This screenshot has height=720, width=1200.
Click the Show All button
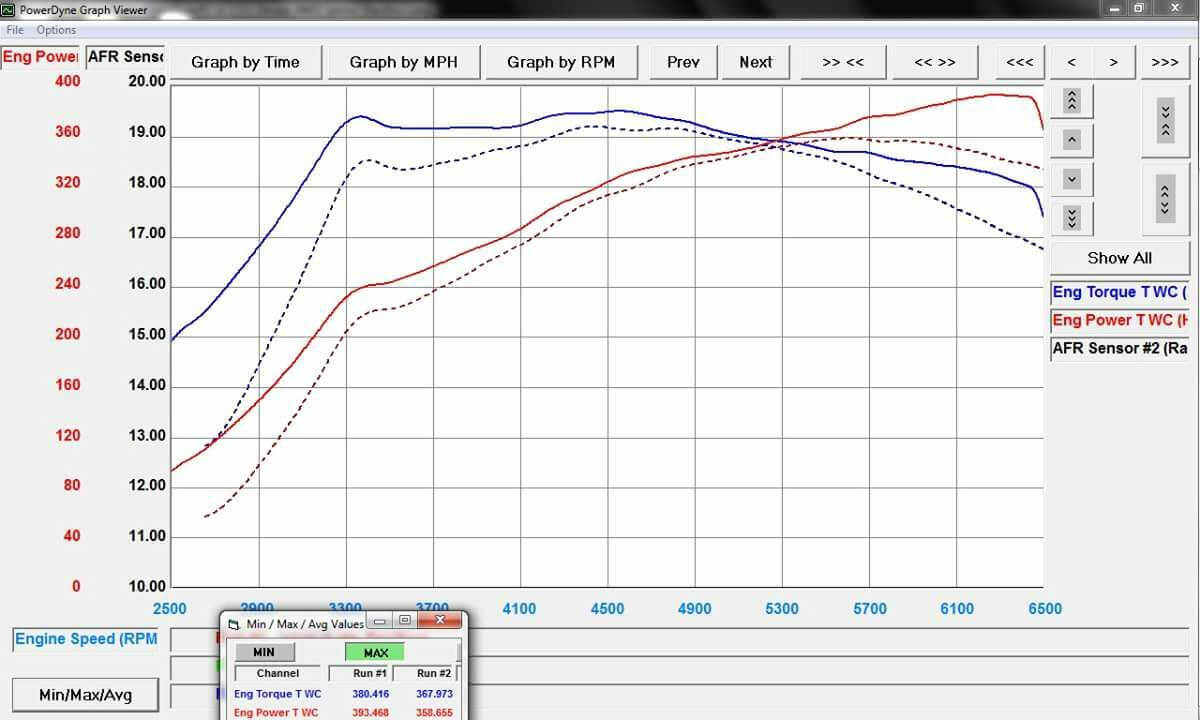(1119, 258)
